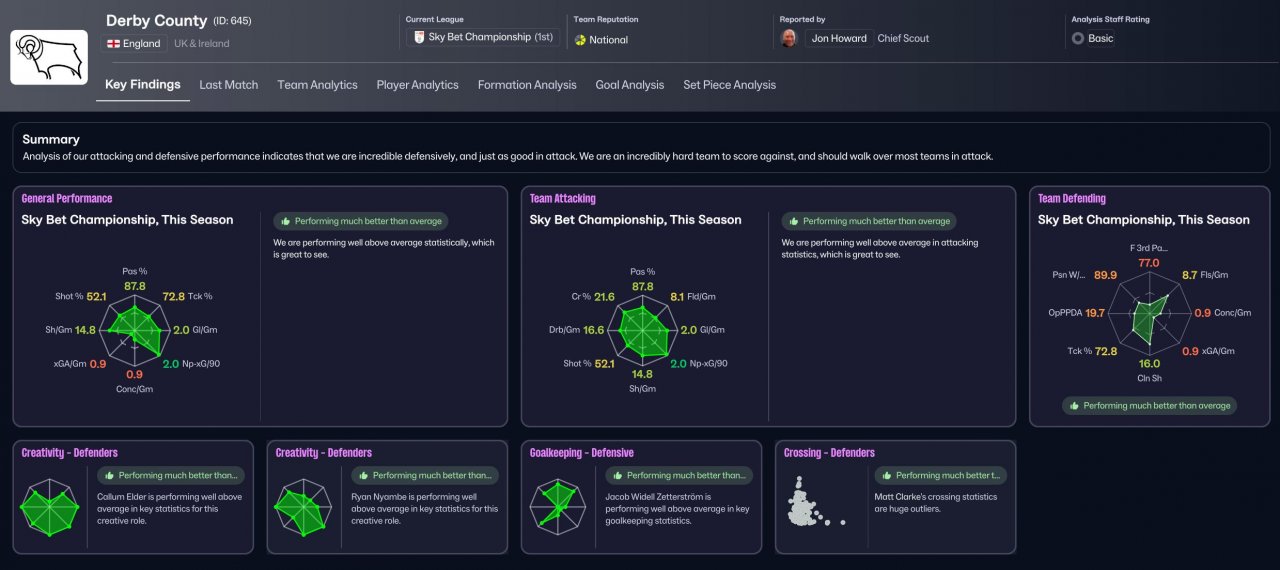View the Goal Analysis tab
The image size is (1280, 570).
coord(629,85)
